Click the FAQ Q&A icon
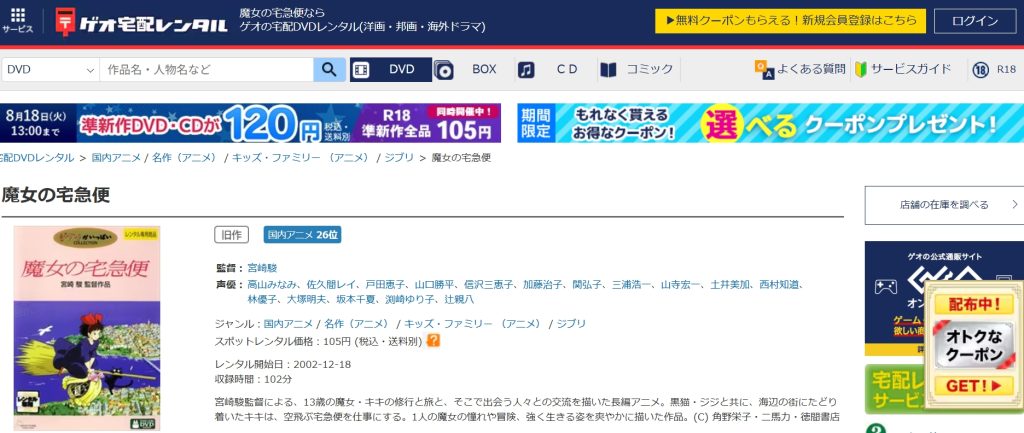Screen dimensions: 1024x433 point(764,69)
